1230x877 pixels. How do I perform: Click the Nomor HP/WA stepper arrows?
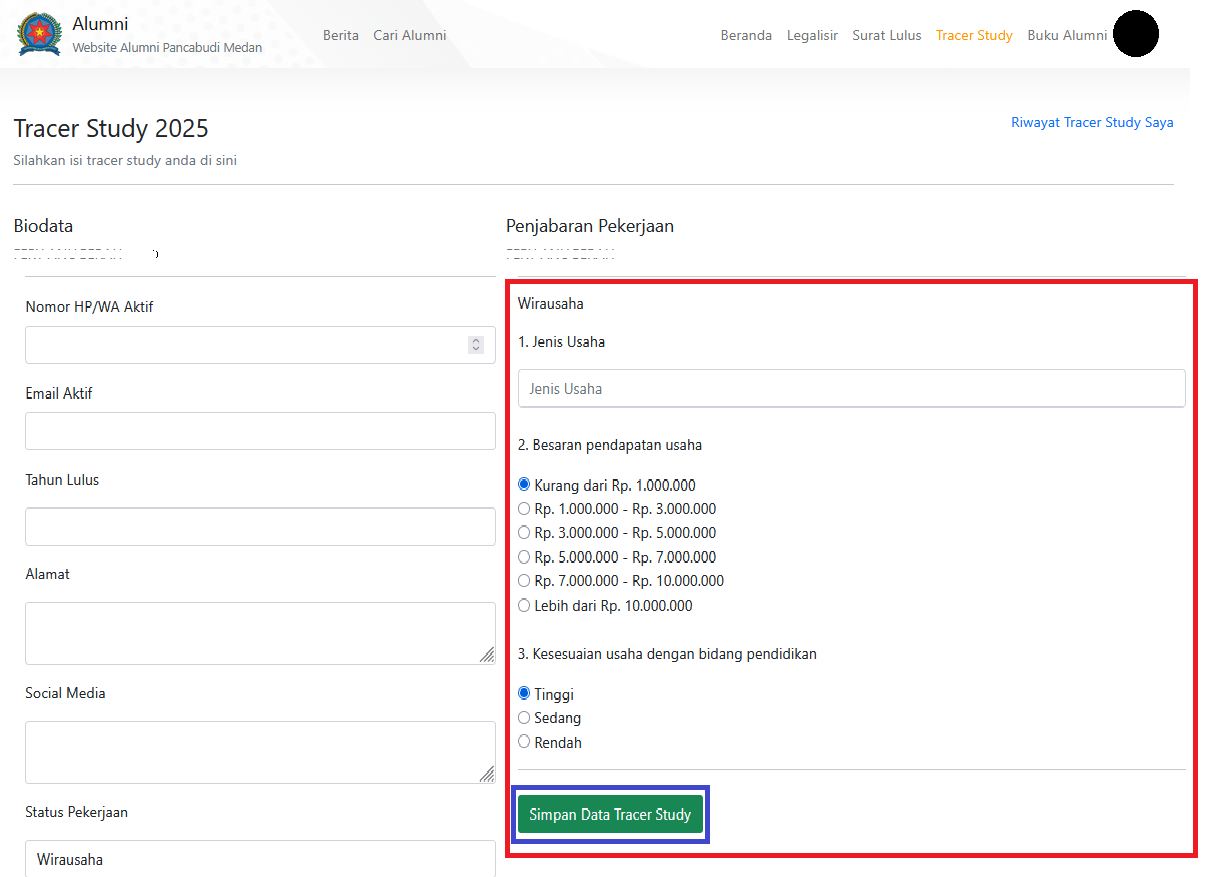click(x=476, y=345)
